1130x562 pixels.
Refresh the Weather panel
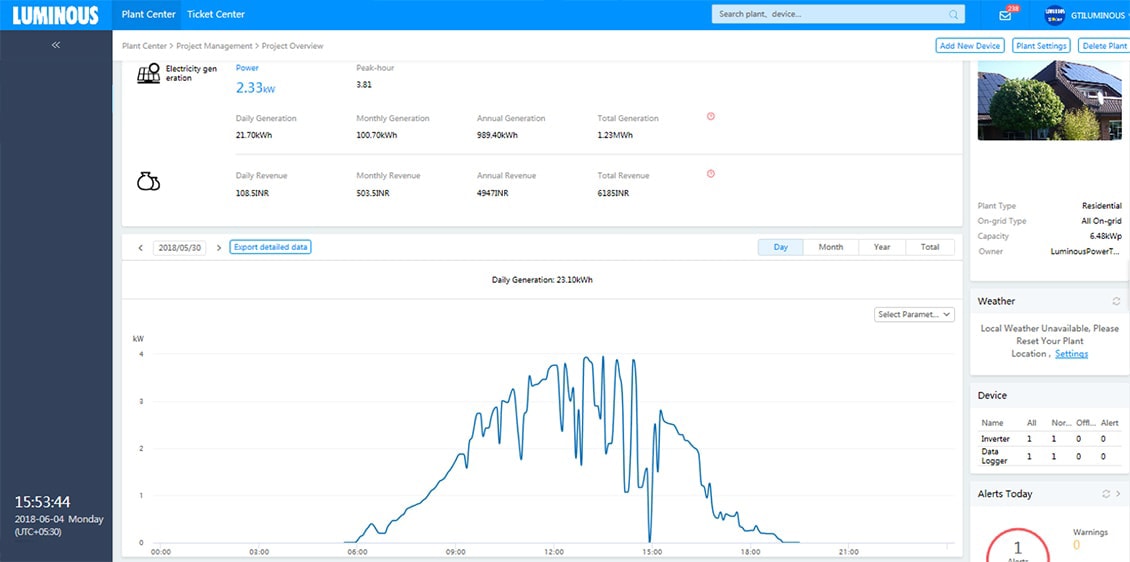(x=1116, y=301)
